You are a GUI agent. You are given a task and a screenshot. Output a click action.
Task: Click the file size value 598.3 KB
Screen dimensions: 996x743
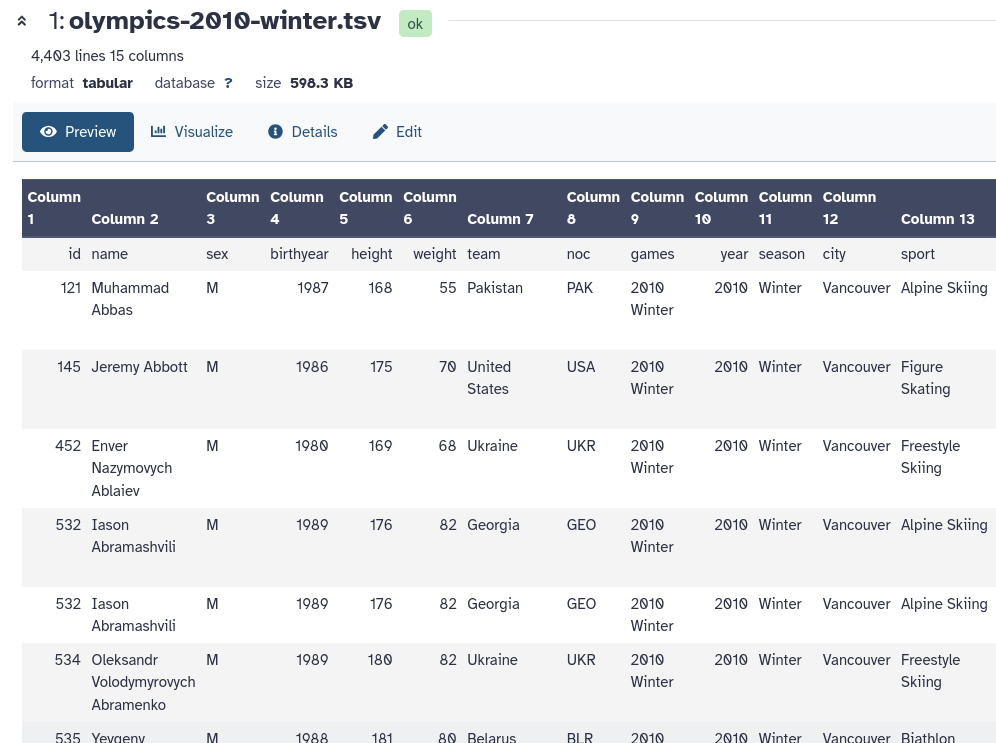pyautogui.click(x=321, y=83)
